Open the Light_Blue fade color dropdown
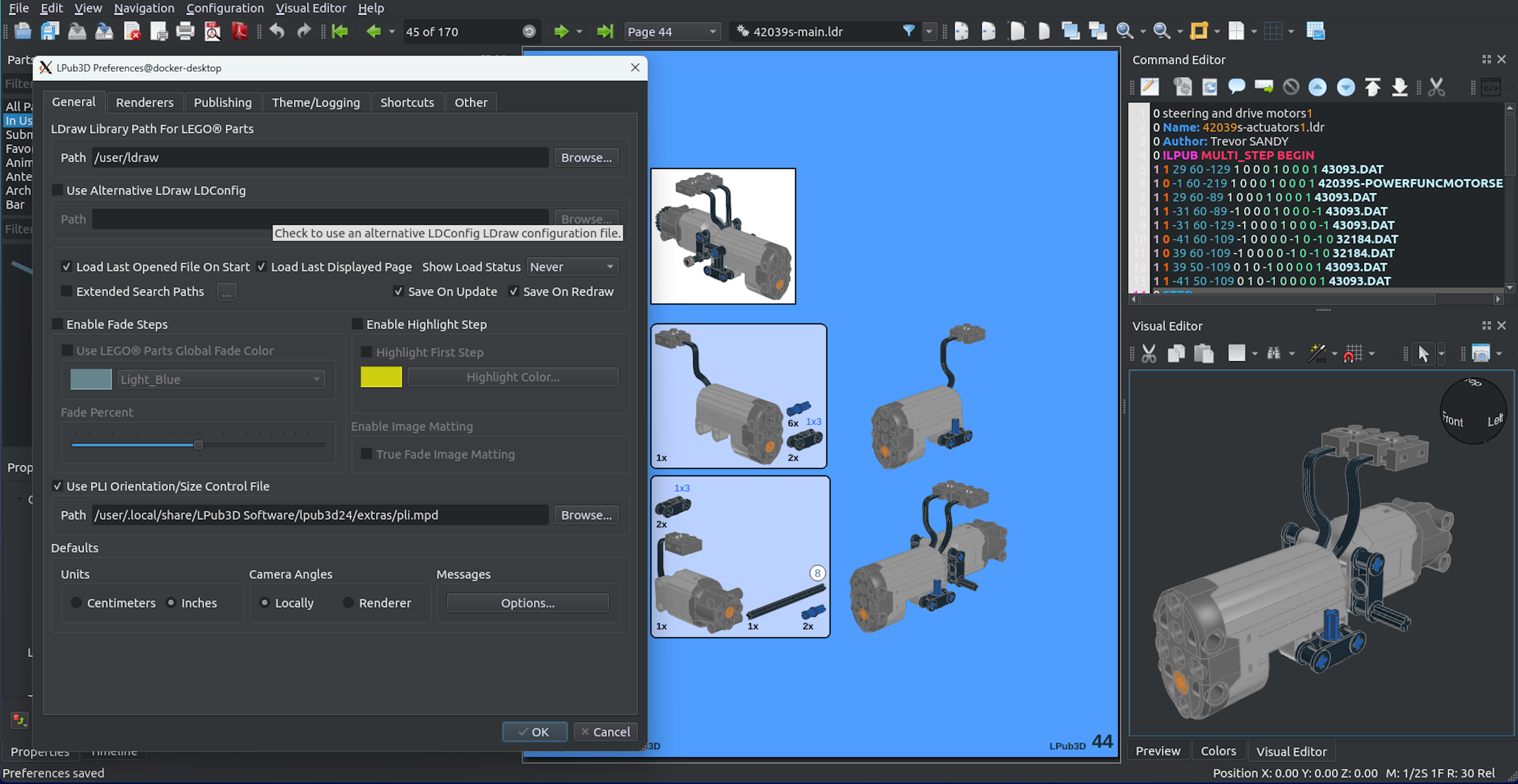Viewport: 1518px width, 784px height. point(220,379)
